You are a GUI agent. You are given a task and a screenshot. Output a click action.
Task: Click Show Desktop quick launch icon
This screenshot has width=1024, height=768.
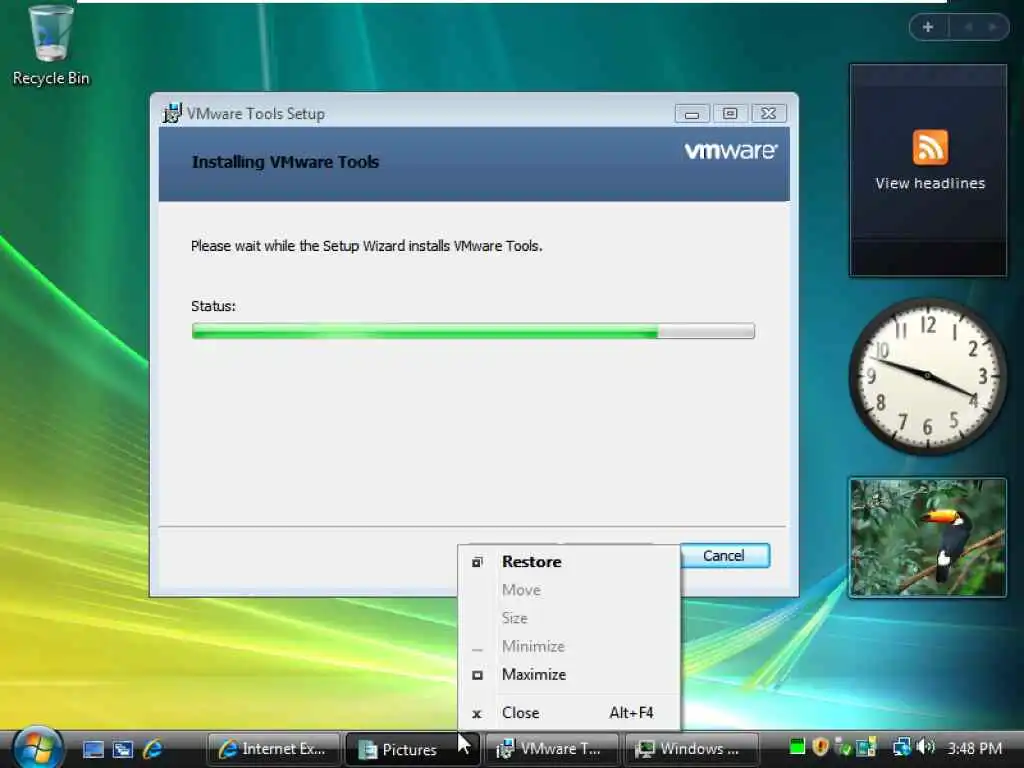[x=93, y=749]
